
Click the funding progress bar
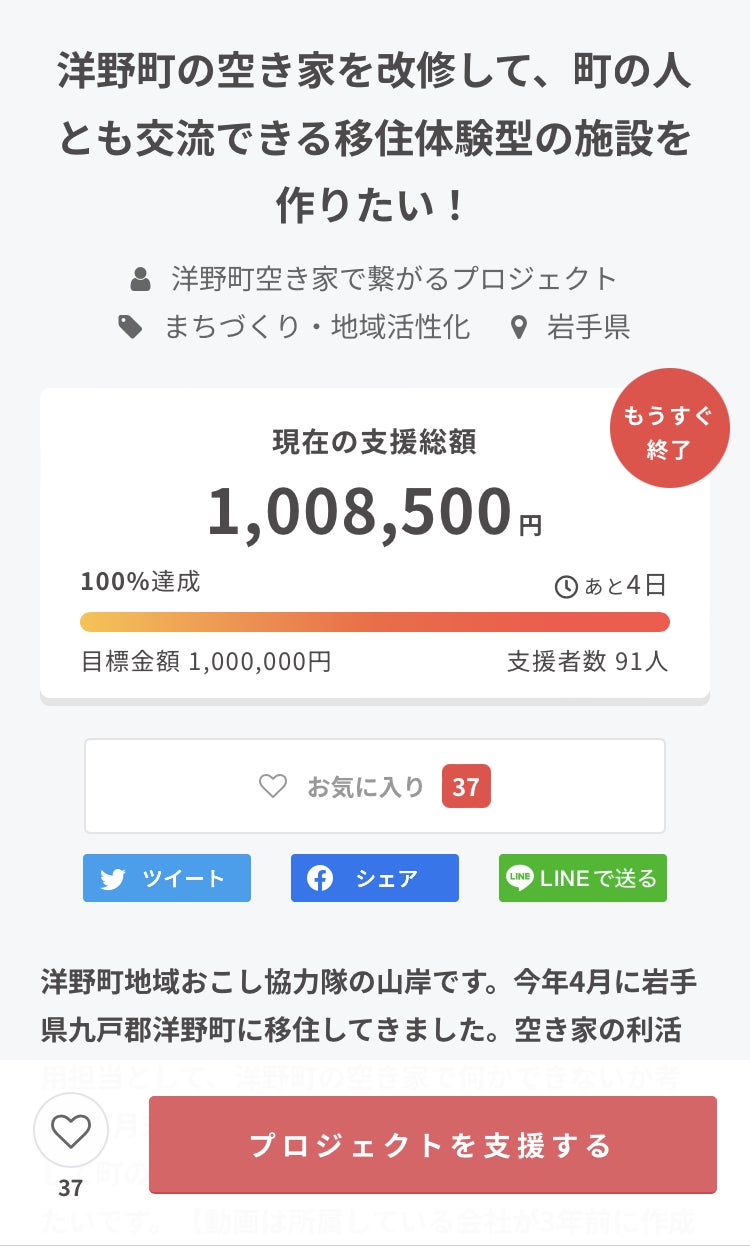pyautogui.click(x=374, y=622)
